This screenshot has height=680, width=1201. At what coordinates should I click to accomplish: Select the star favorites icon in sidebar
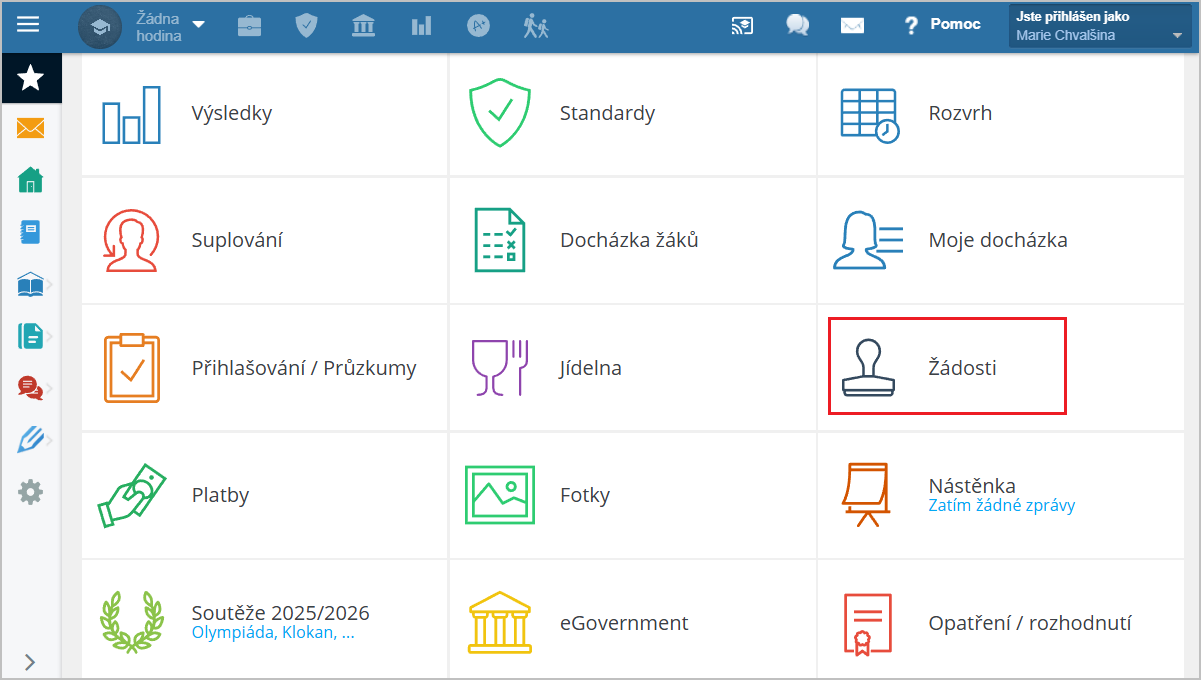click(x=31, y=77)
